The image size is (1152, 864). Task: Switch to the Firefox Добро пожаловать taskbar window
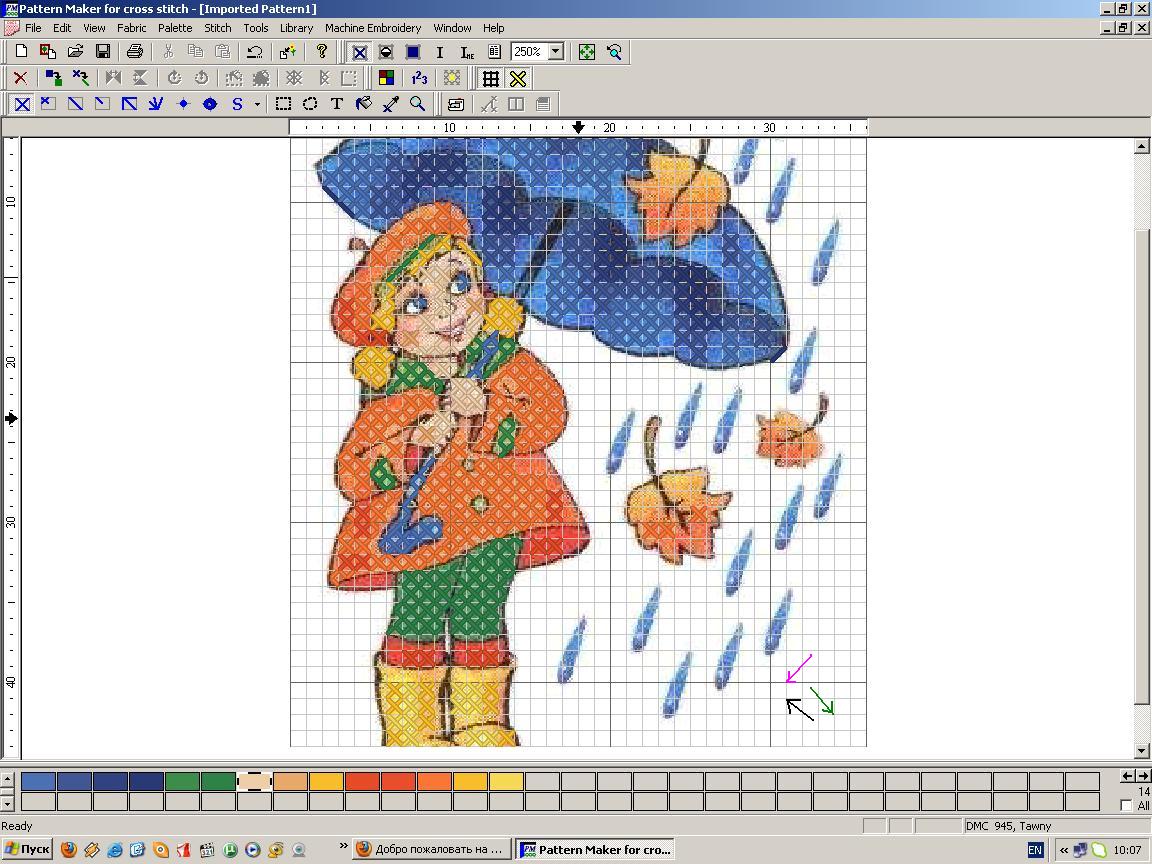(431, 849)
